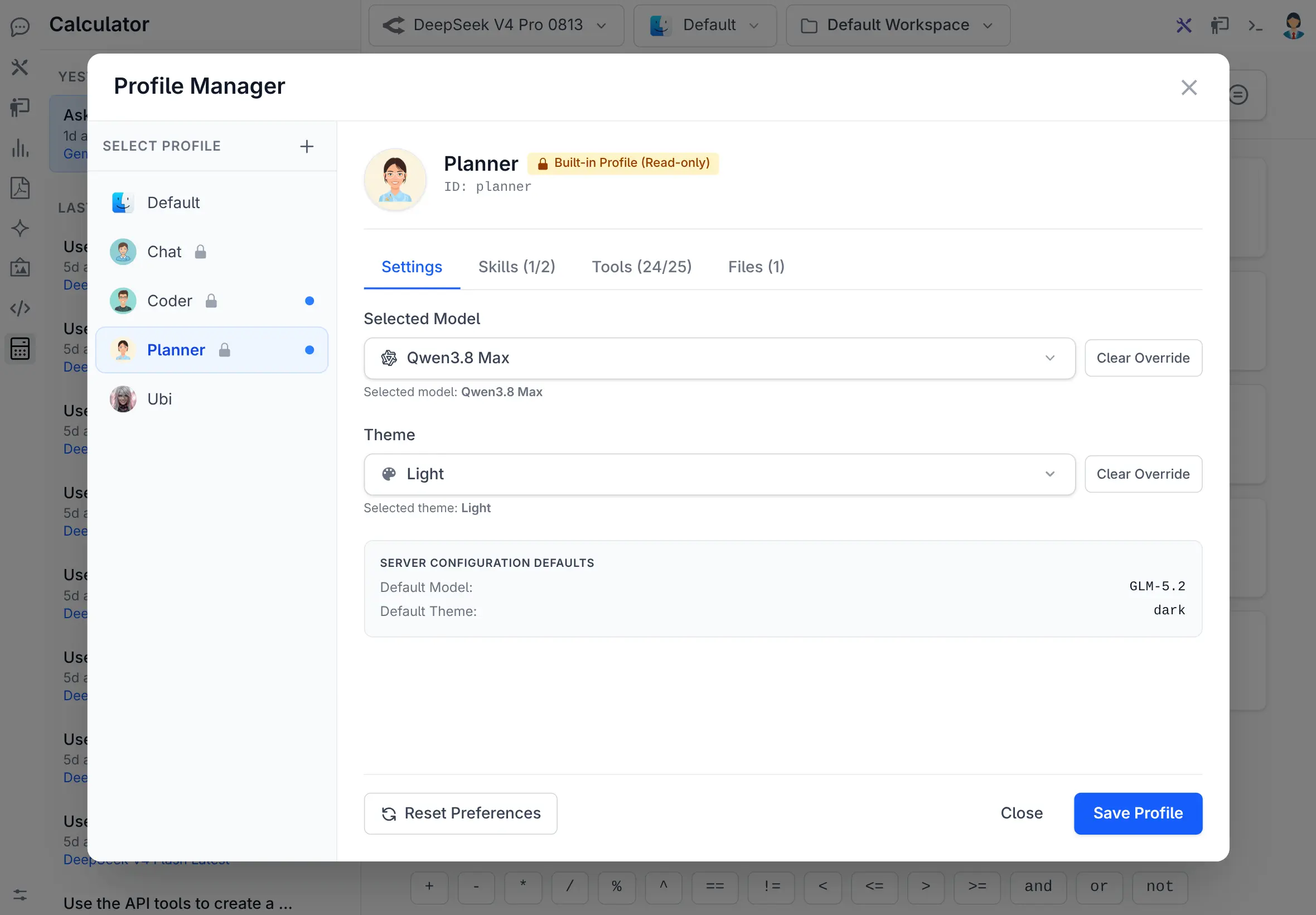Switch to the Tools (24/25) tab
The height and width of the screenshot is (915, 1316).
641,267
